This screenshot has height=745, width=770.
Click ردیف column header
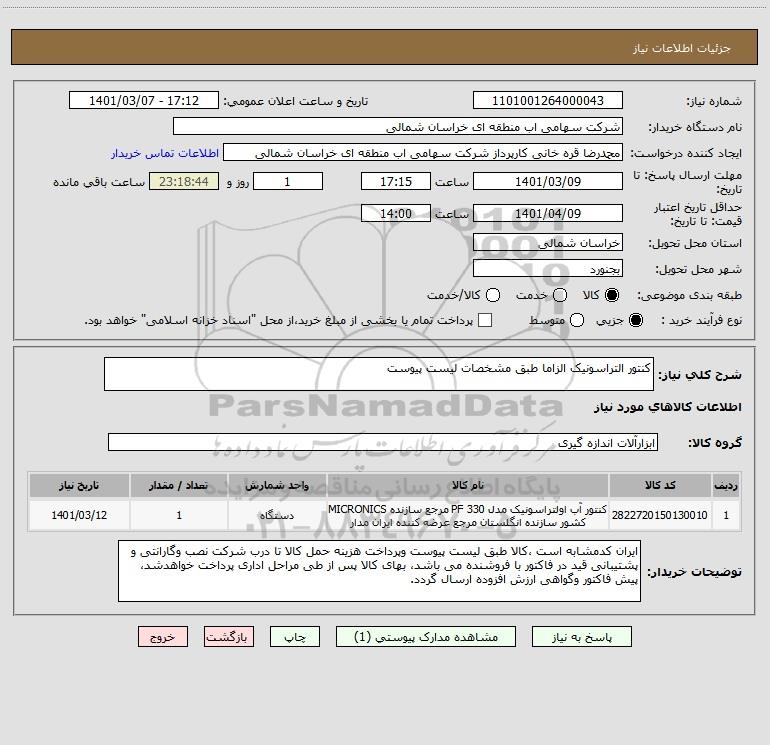coord(726,486)
